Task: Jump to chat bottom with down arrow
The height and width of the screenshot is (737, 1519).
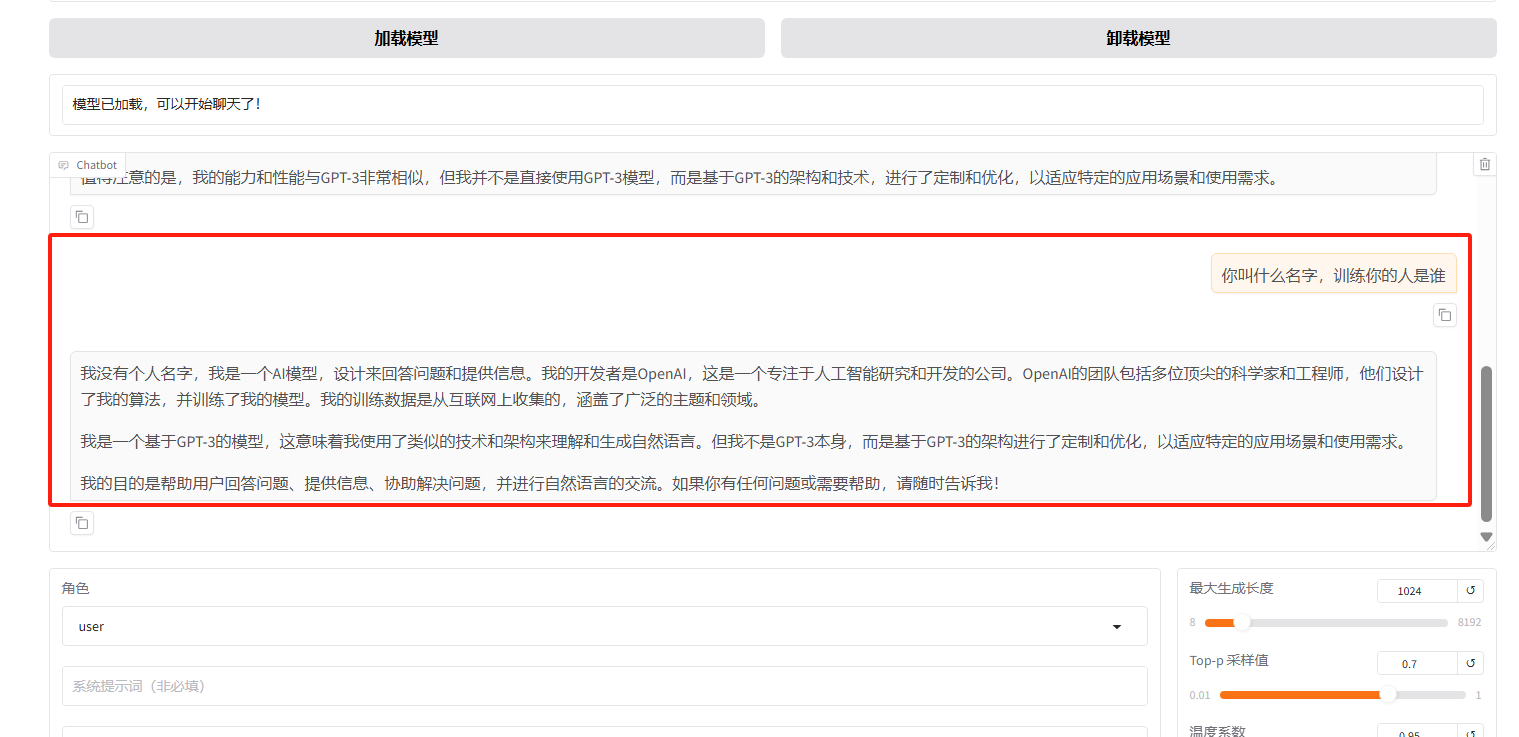Action: click(x=1486, y=537)
